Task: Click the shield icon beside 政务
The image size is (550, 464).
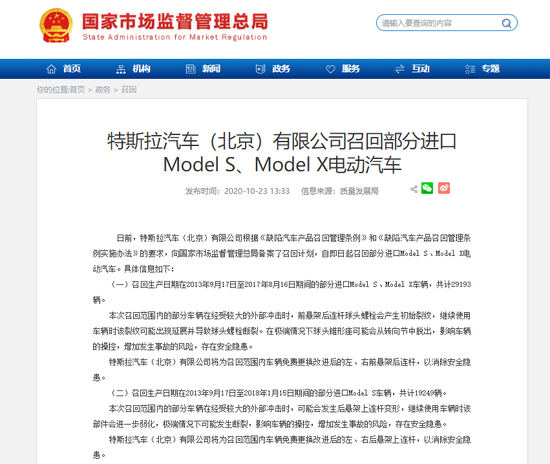Action: click(x=260, y=69)
